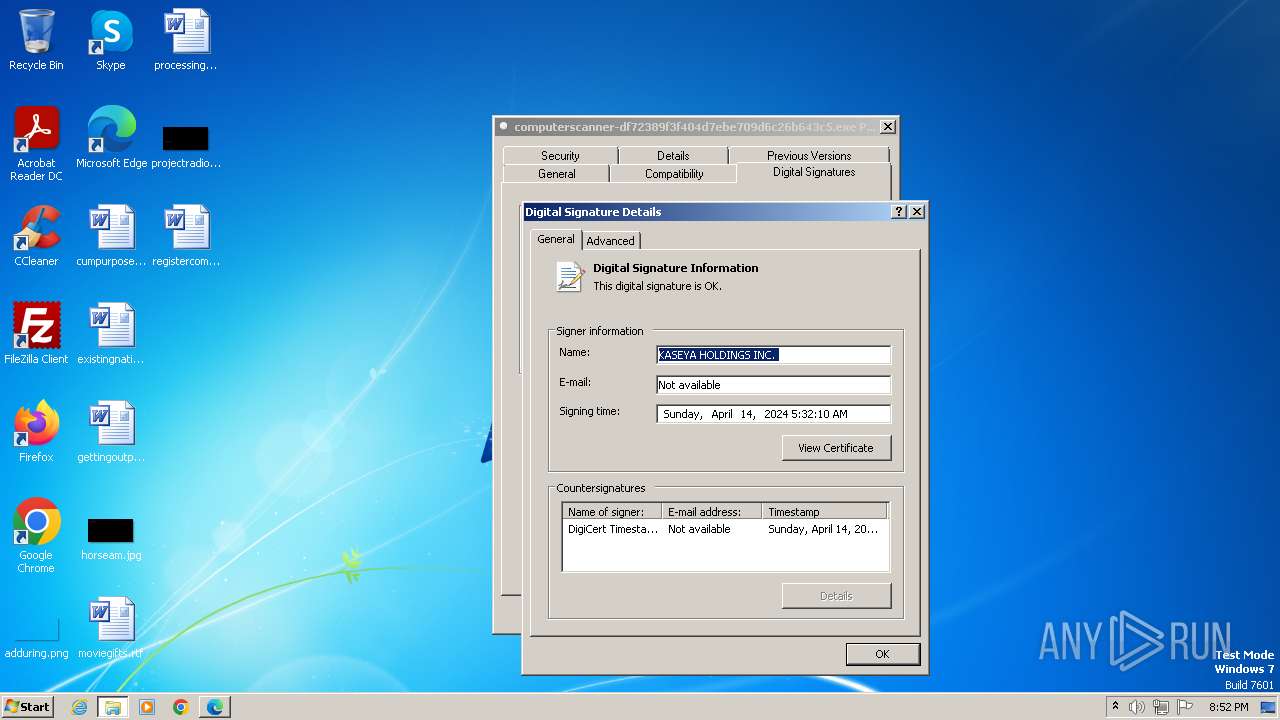The width and height of the screenshot is (1280, 720).
Task: Click the digital signature certificate icon
Action: [x=570, y=277]
